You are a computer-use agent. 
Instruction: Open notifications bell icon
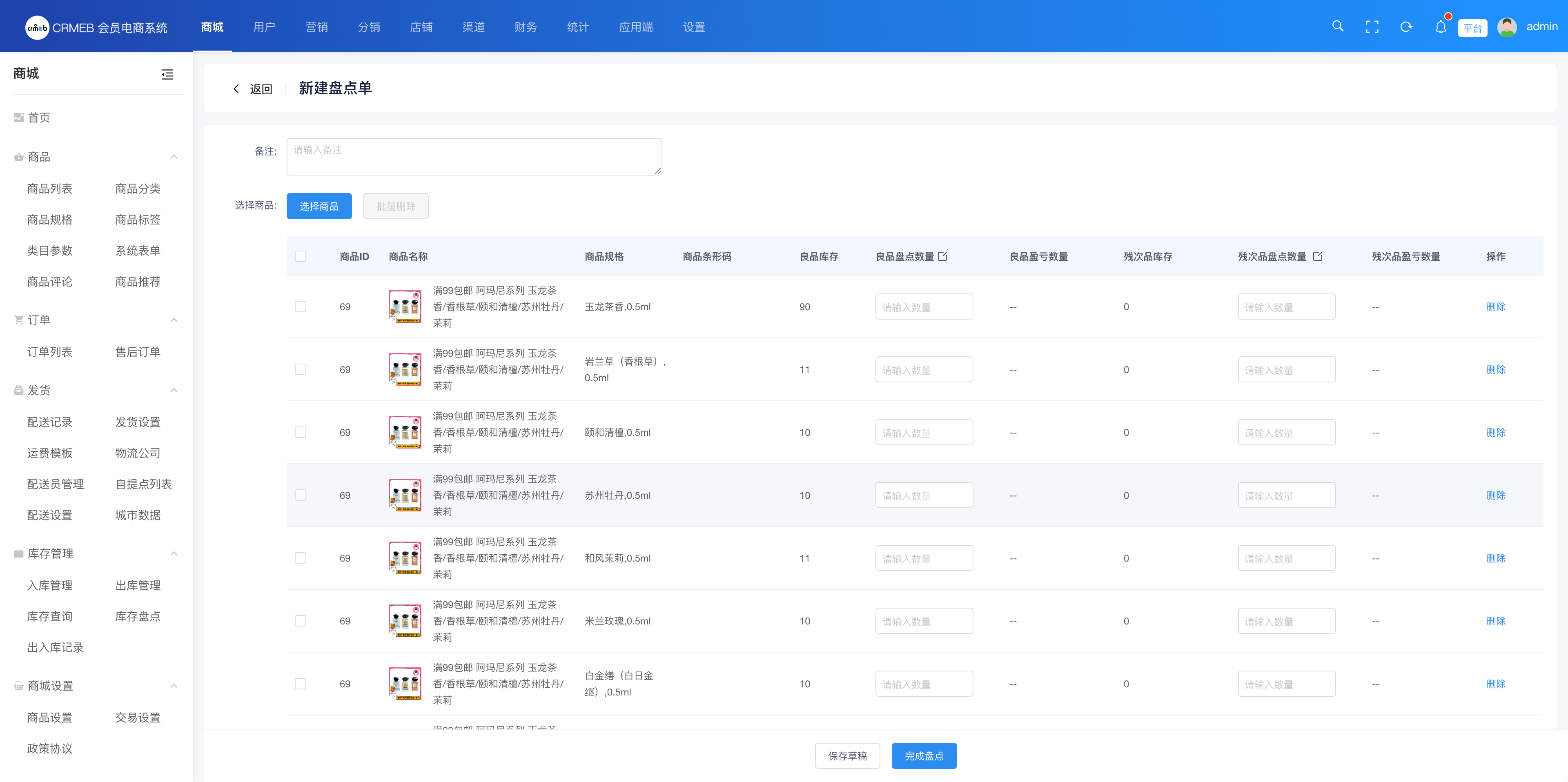(1440, 27)
